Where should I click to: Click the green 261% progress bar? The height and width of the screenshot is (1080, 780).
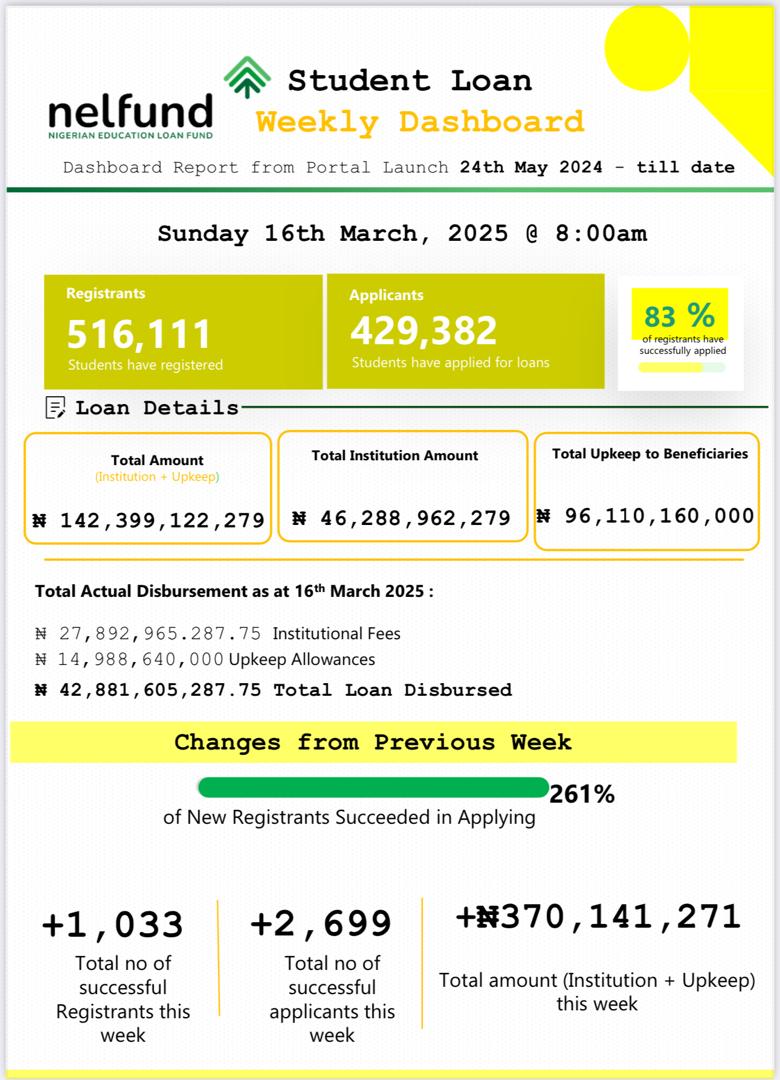point(373,788)
